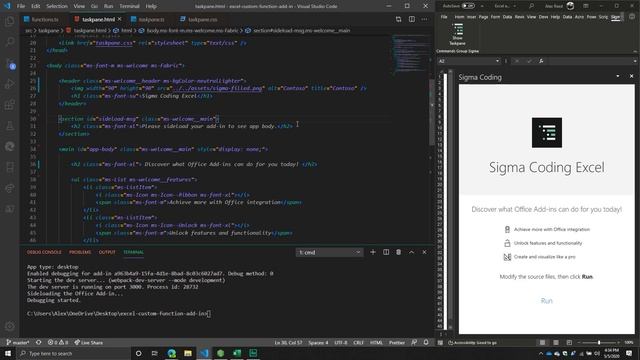Open the Excel Name Box dropdown arrow
Screen dimensions: 640x360
pos(497,61)
